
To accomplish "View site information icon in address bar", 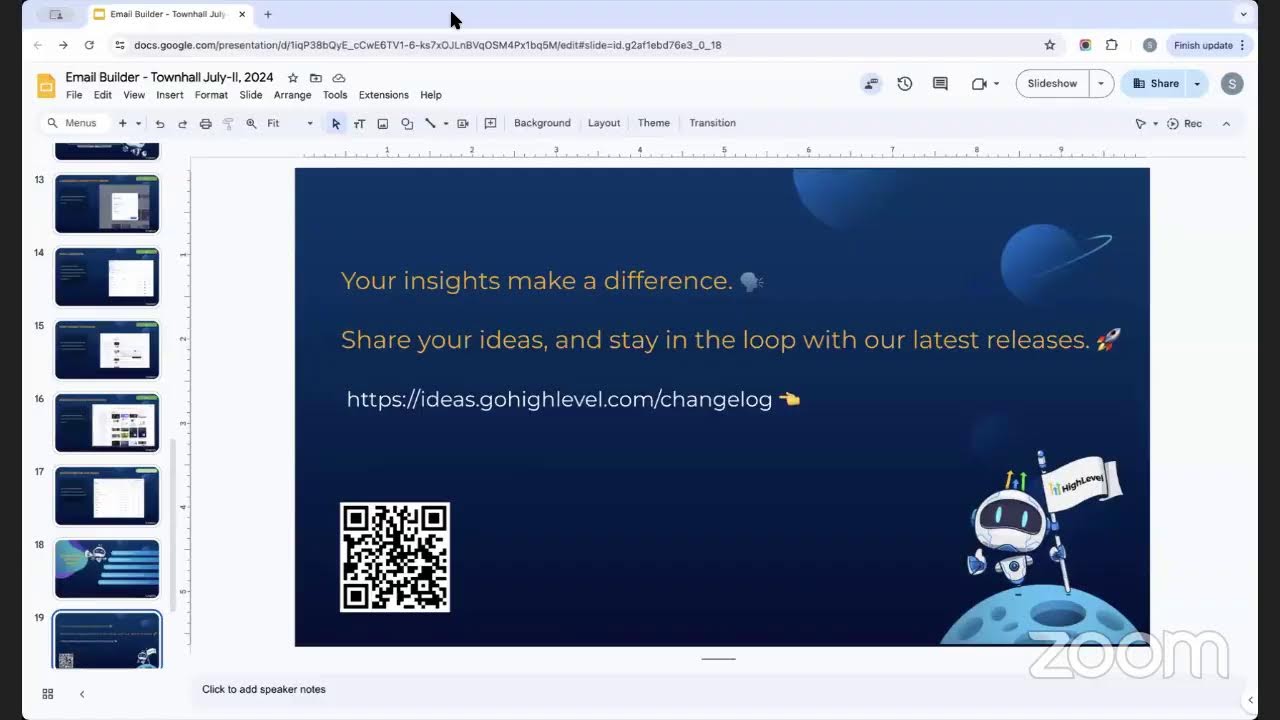I will pyautogui.click(x=120, y=45).
